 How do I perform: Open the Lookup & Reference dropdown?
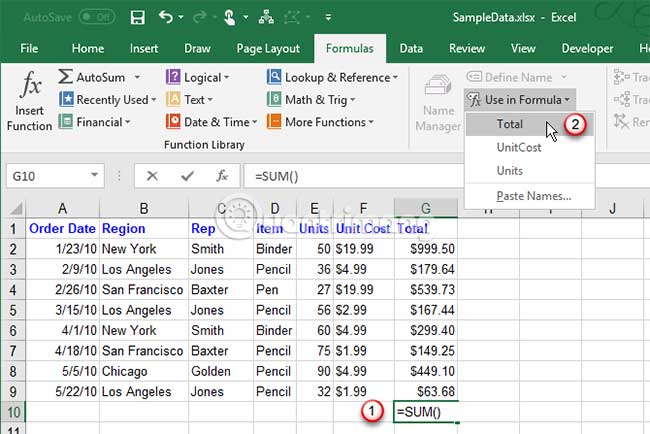332,77
